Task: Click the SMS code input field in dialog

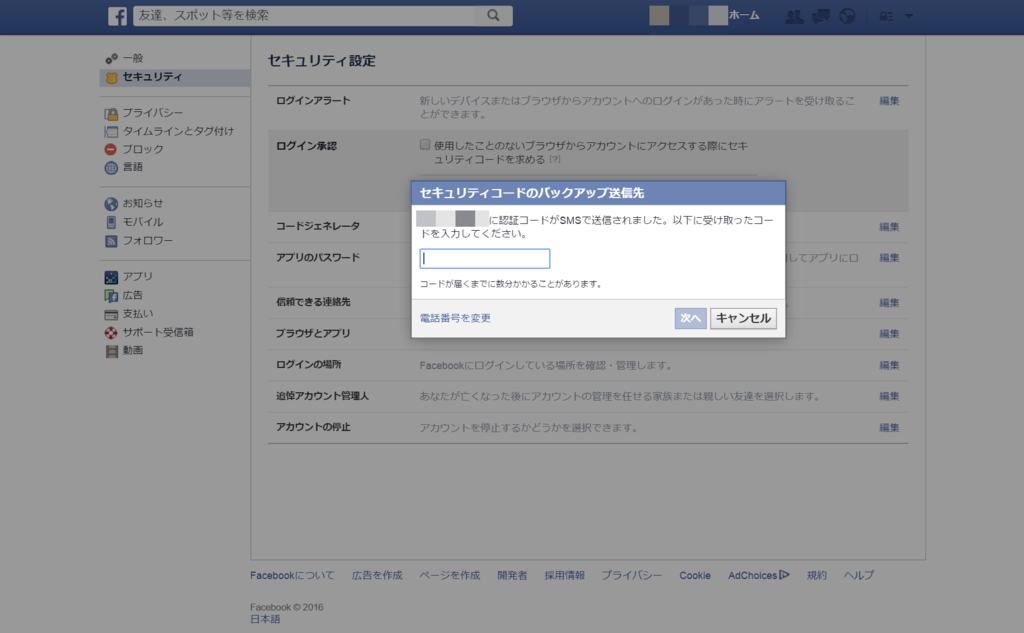Action: click(485, 259)
